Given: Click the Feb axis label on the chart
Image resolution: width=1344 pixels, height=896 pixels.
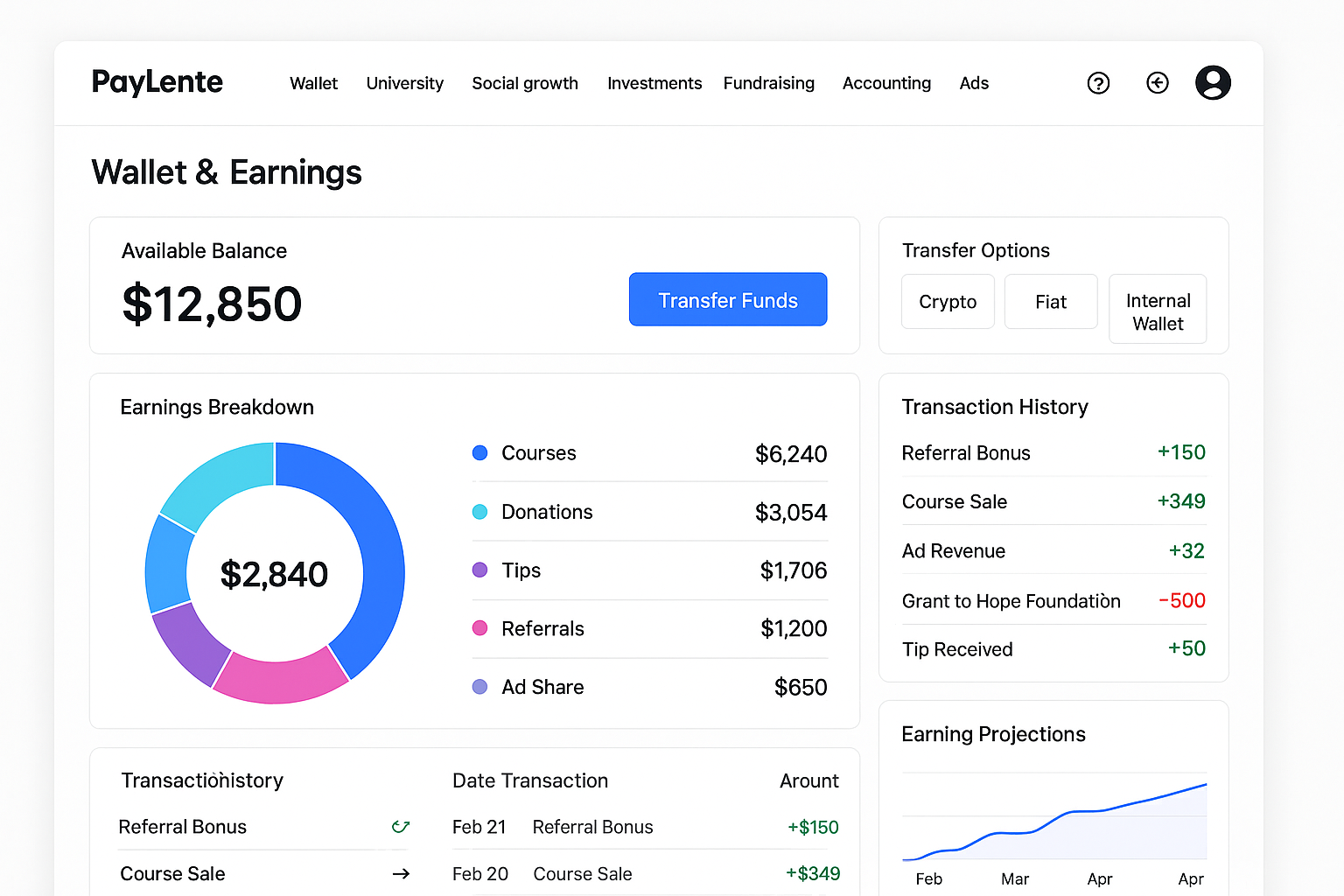Looking at the screenshot, I should click(x=929, y=878).
